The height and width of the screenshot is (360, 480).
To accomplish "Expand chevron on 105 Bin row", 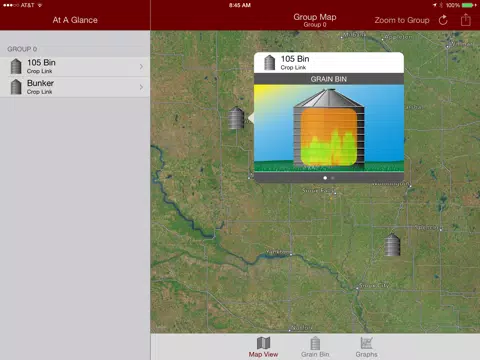I will pyautogui.click(x=141, y=67).
